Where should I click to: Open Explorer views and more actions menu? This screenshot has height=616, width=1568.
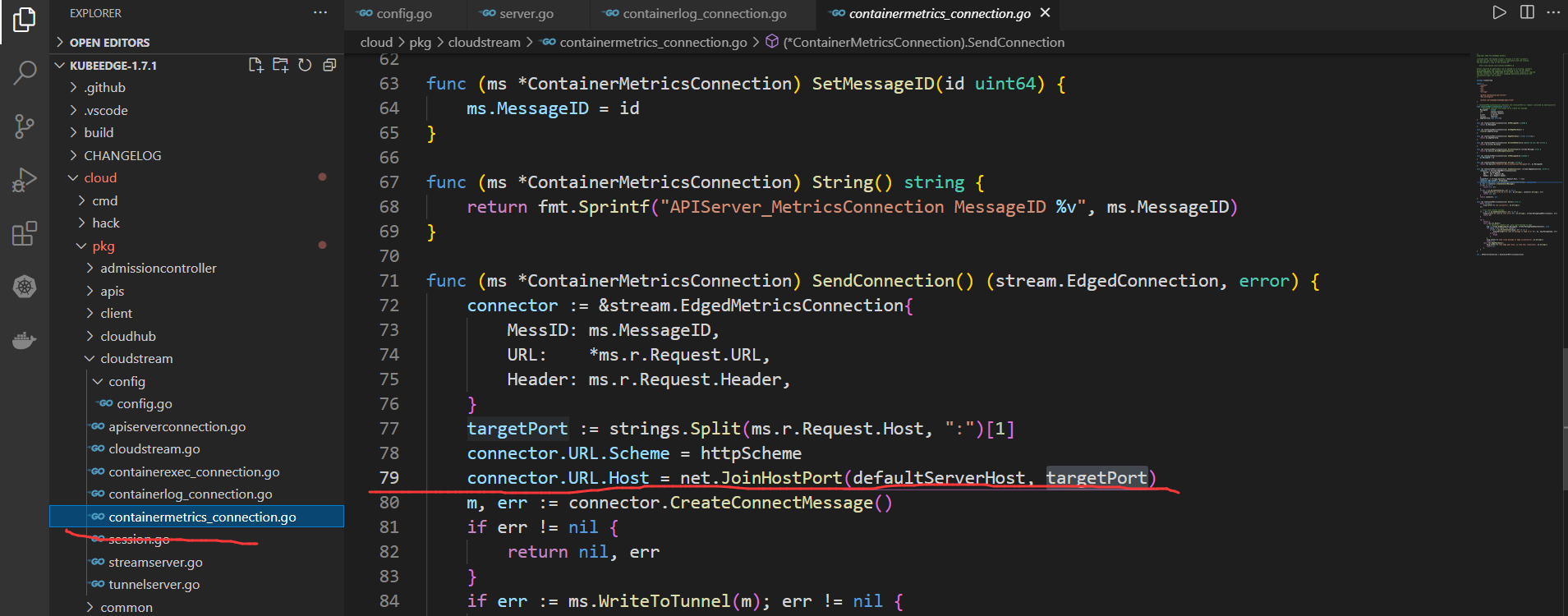tap(320, 13)
